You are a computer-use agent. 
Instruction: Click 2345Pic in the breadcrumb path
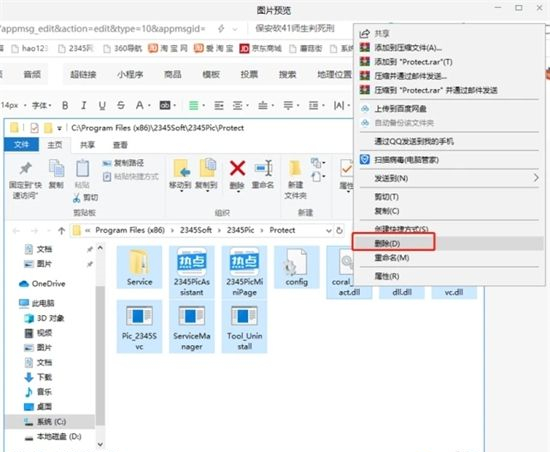point(240,230)
